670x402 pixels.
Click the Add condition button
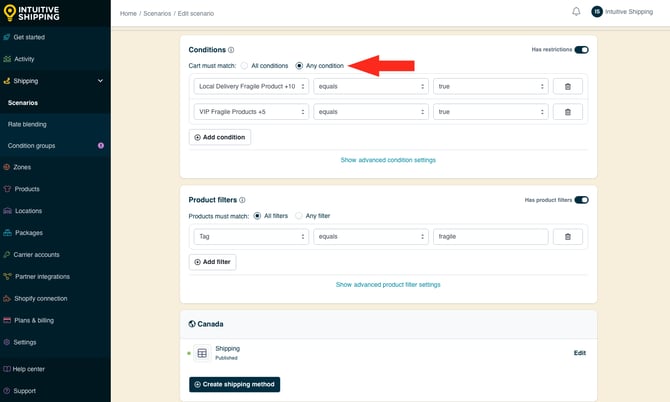220,137
